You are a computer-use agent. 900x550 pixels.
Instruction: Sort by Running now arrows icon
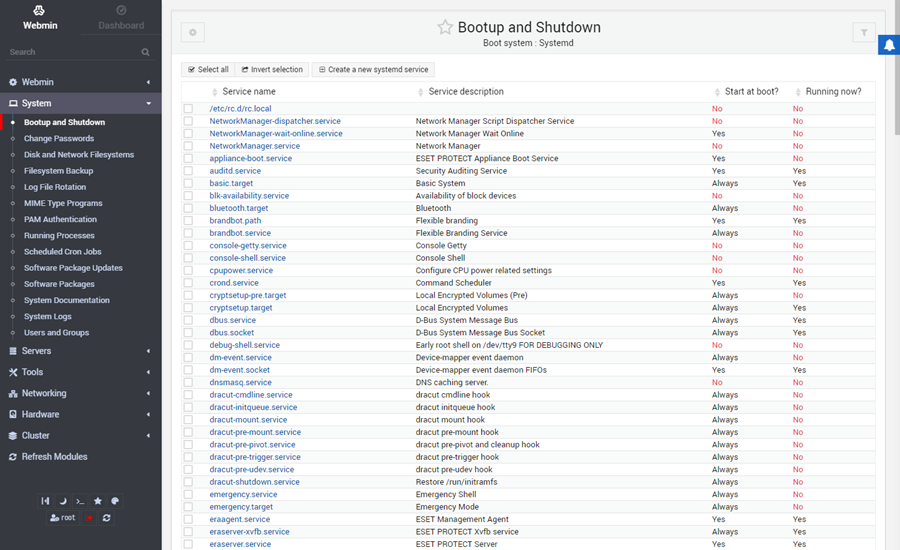pyautogui.click(x=798, y=92)
